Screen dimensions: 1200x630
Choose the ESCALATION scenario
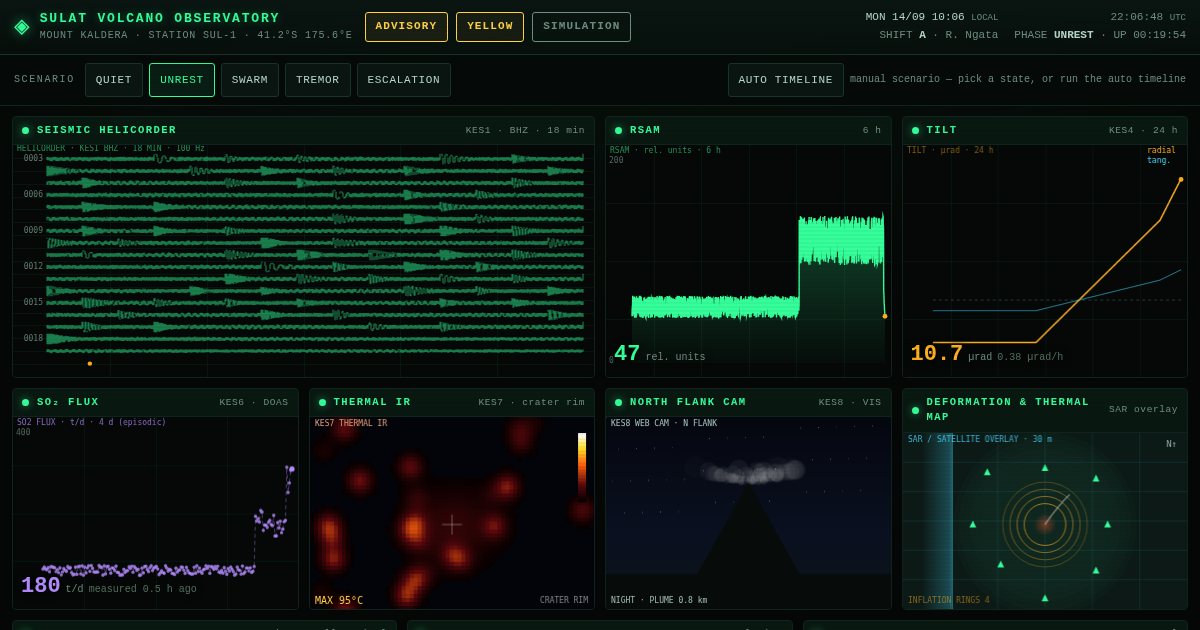pyautogui.click(x=404, y=80)
